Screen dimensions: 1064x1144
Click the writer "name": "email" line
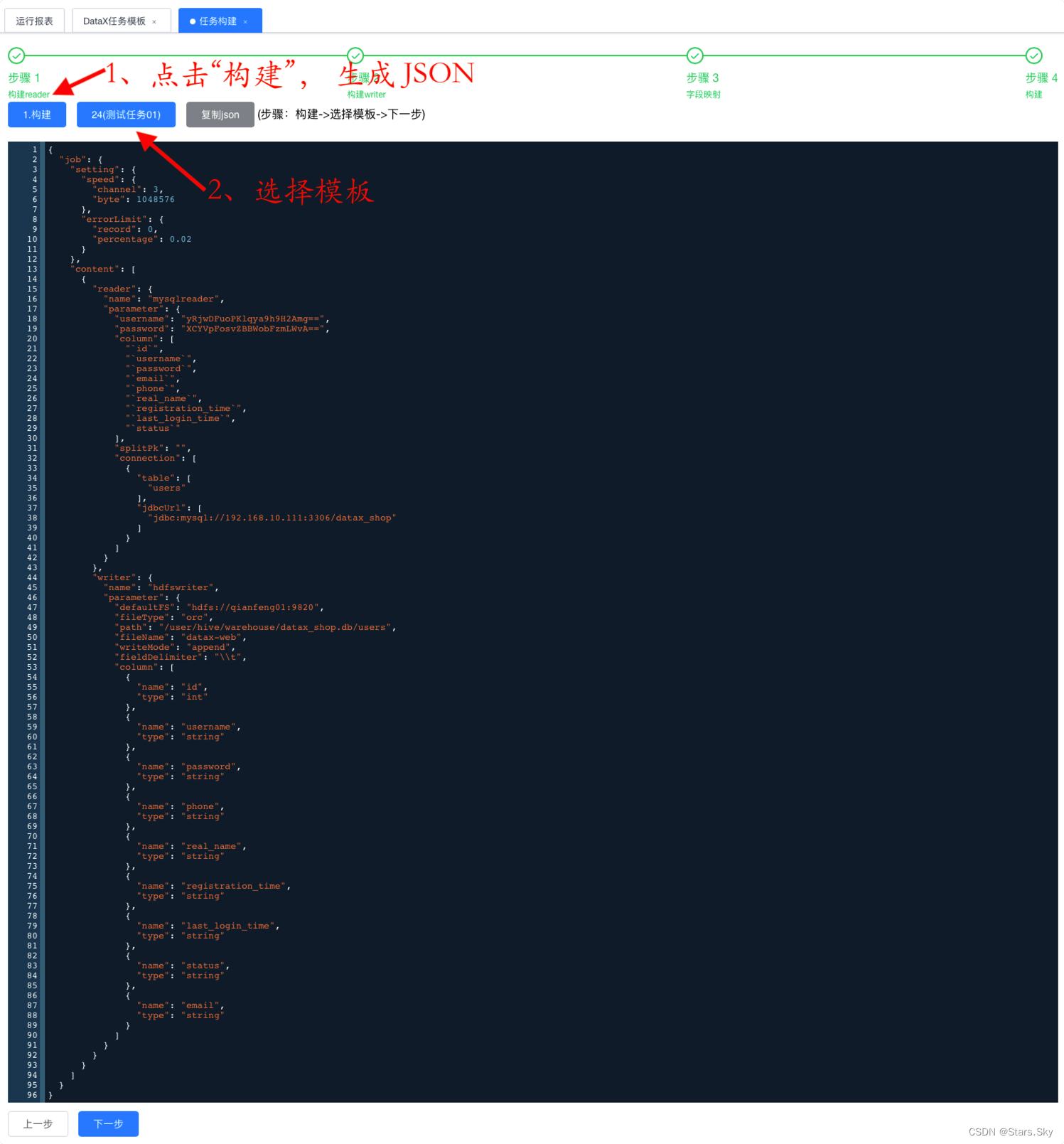(181, 1005)
